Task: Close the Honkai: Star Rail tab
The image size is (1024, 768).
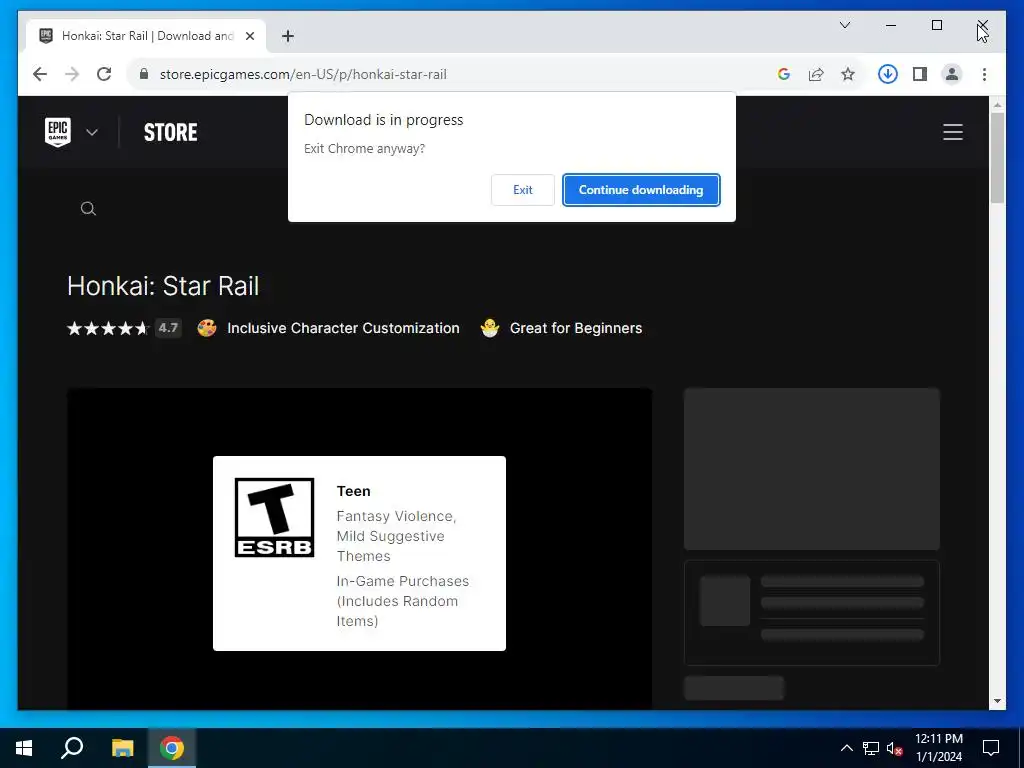Action: click(x=249, y=36)
